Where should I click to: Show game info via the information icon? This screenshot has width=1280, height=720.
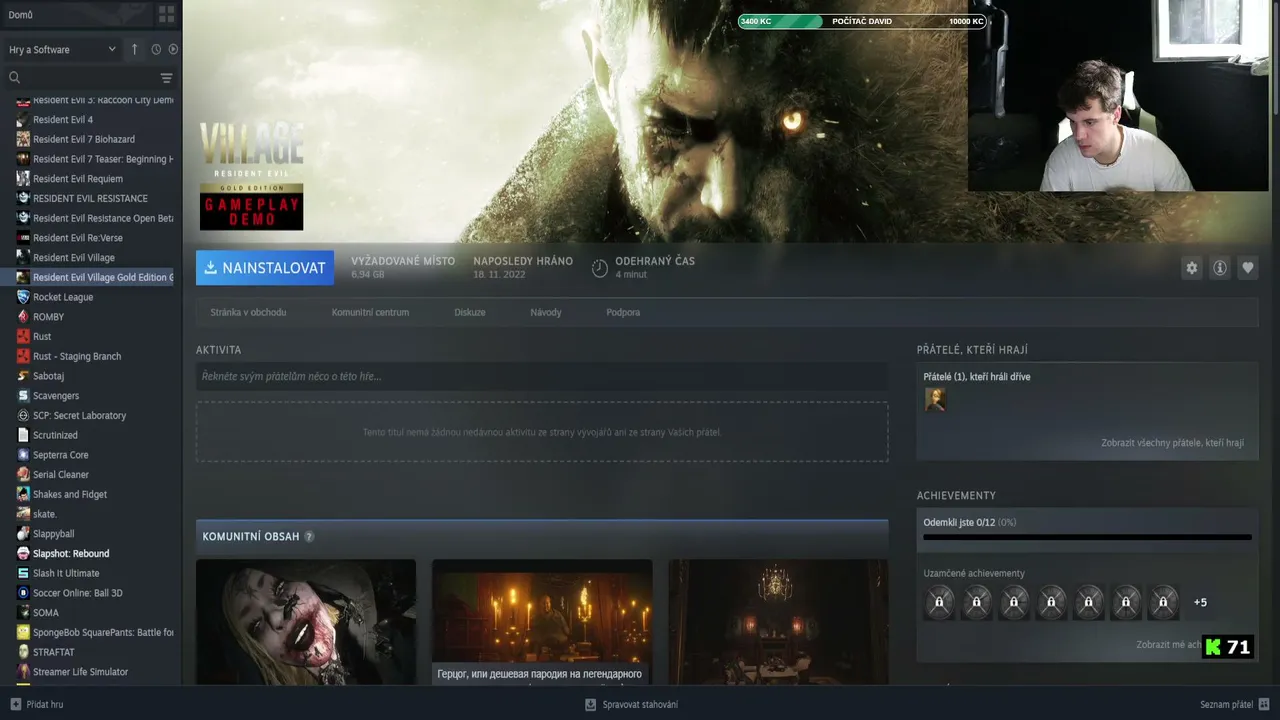[1219, 268]
